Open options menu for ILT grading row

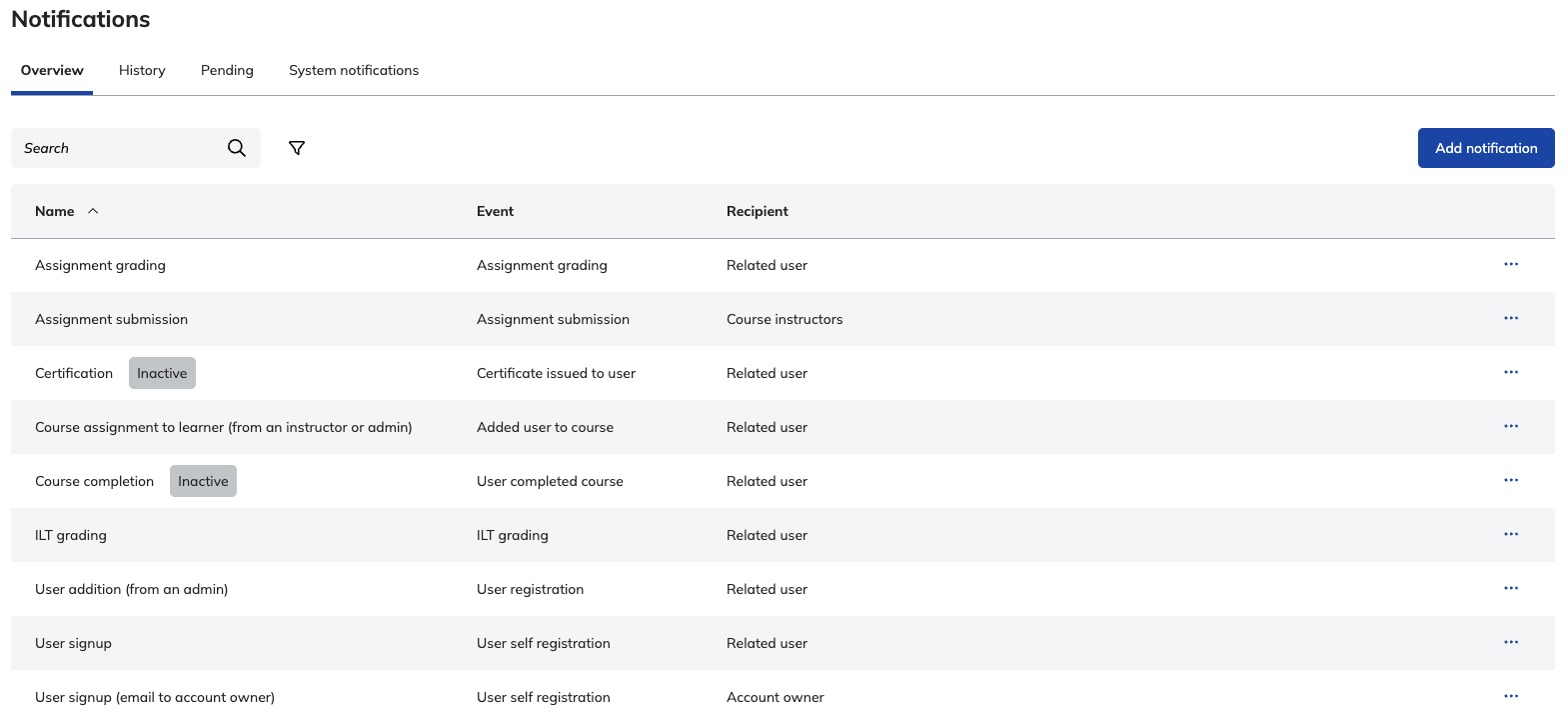point(1511,534)
